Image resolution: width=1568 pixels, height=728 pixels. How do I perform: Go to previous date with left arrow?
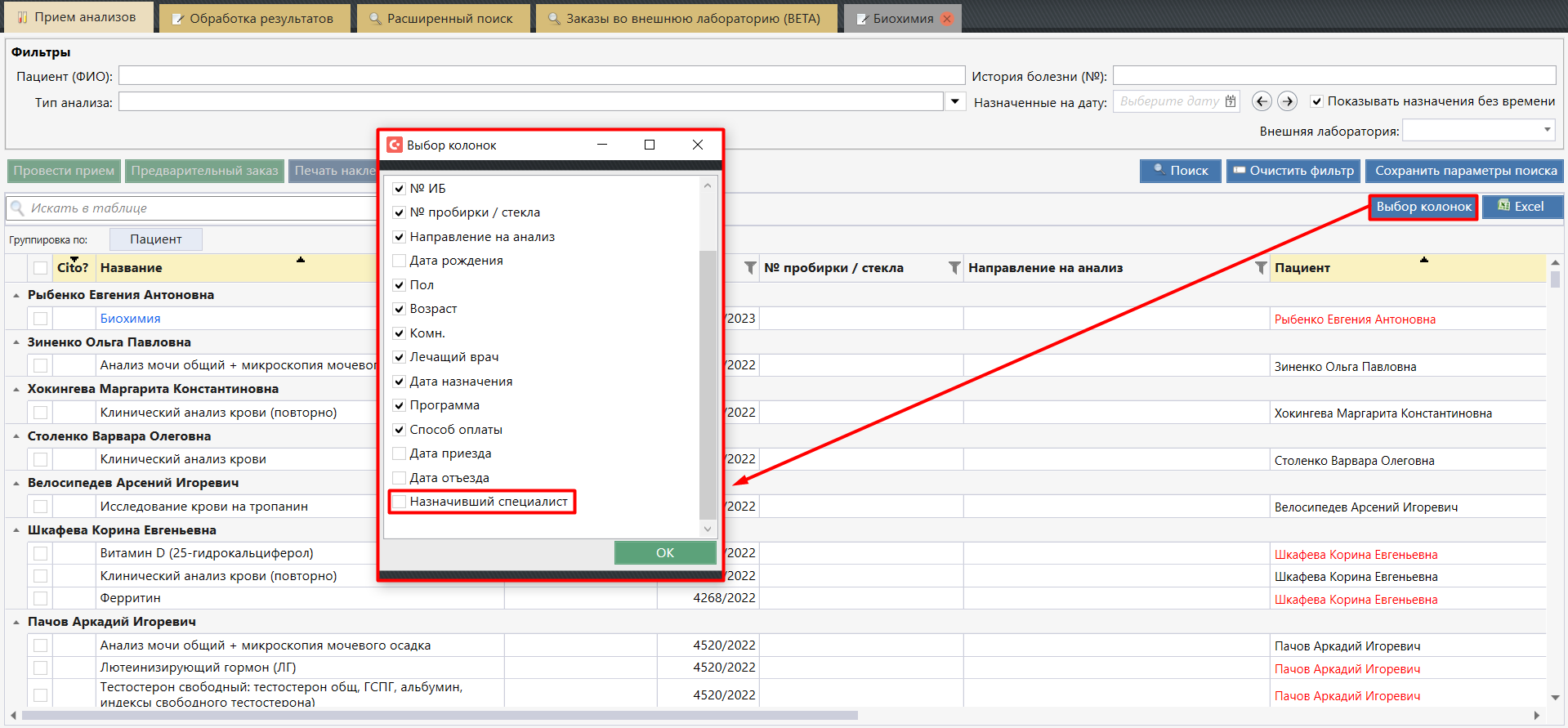(x=1262, y=101)
